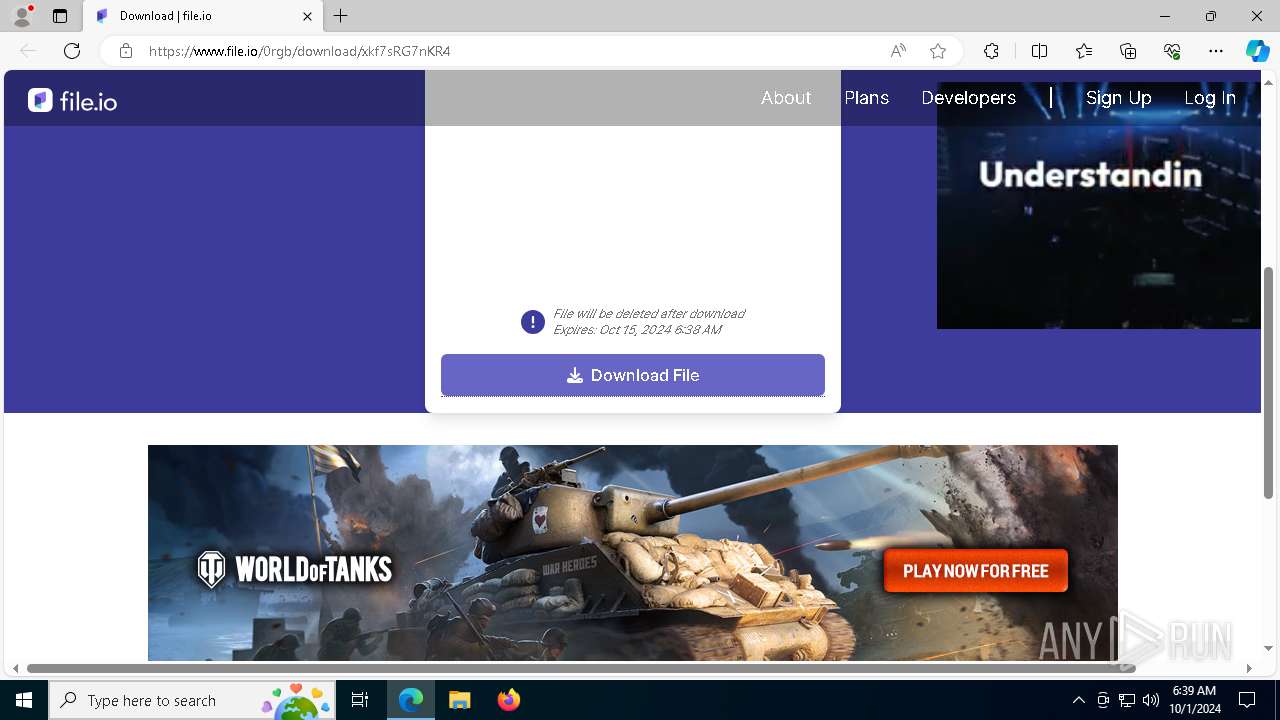Click Play Now For Free button

click(976, 571)
